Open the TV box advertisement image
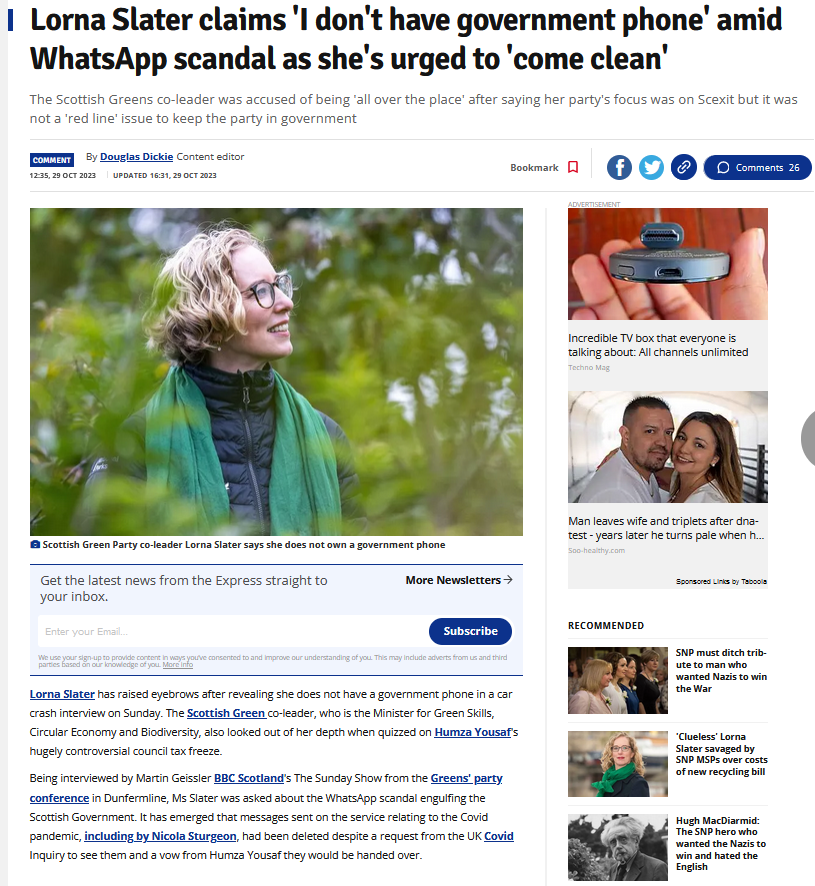This screenshot has width=815, height=886. click(667, 263)
